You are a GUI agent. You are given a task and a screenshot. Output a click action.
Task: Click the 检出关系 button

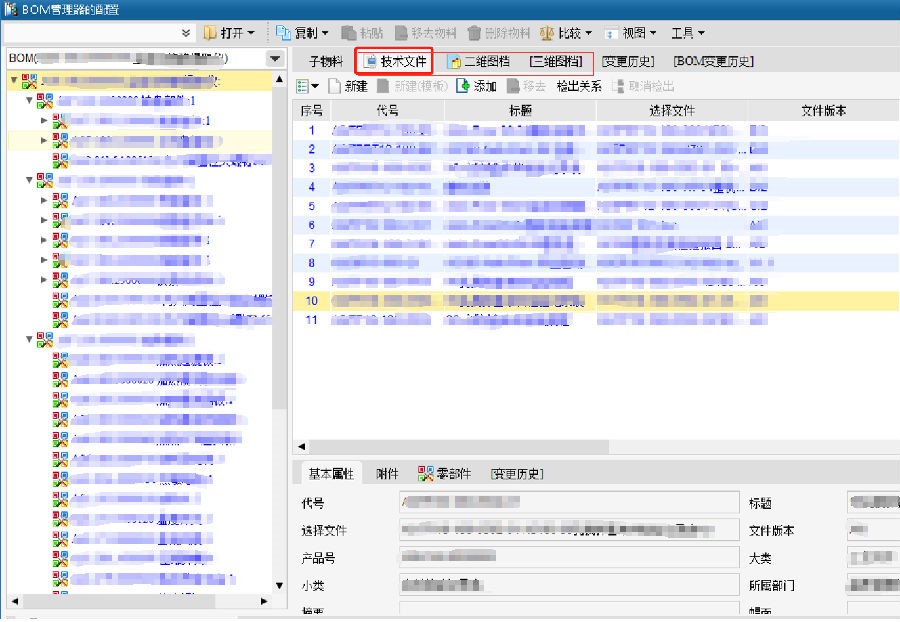click(x=579, y=86)
